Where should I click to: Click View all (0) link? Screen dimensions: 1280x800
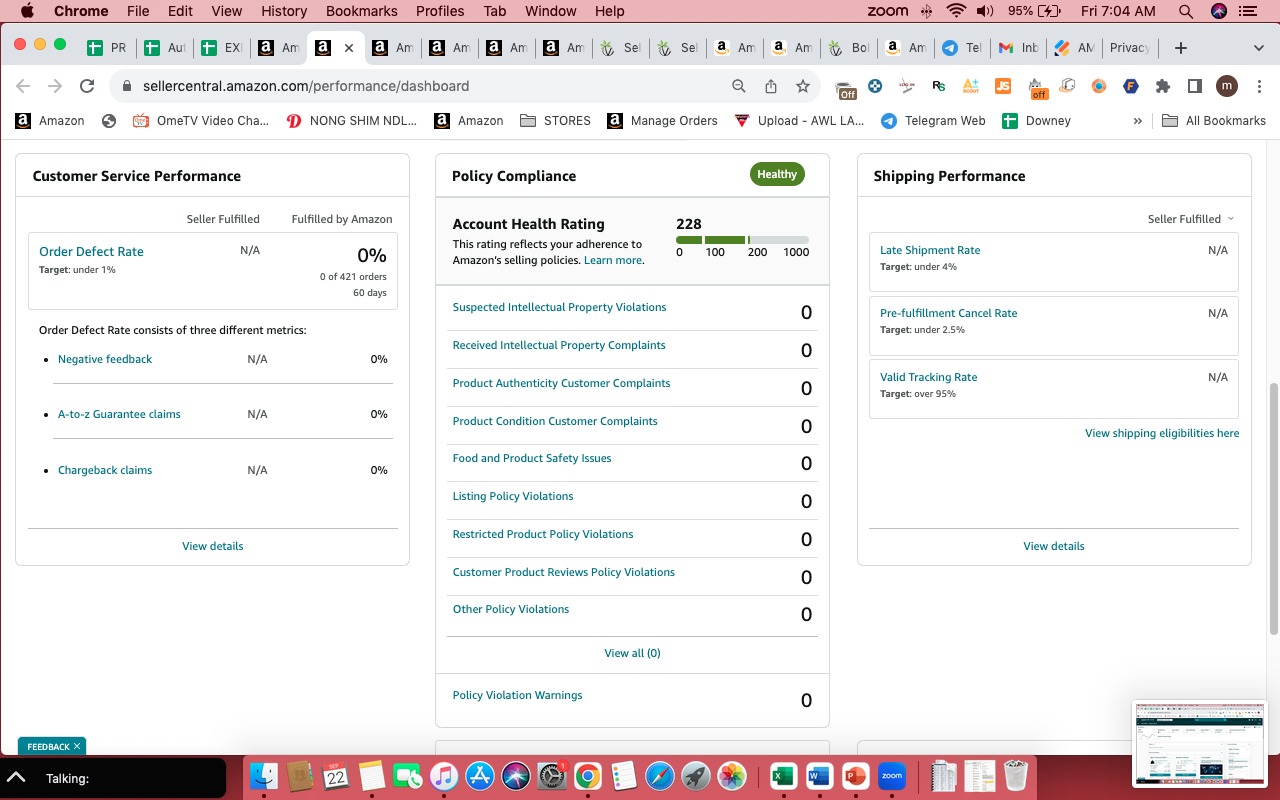[632, 653]
